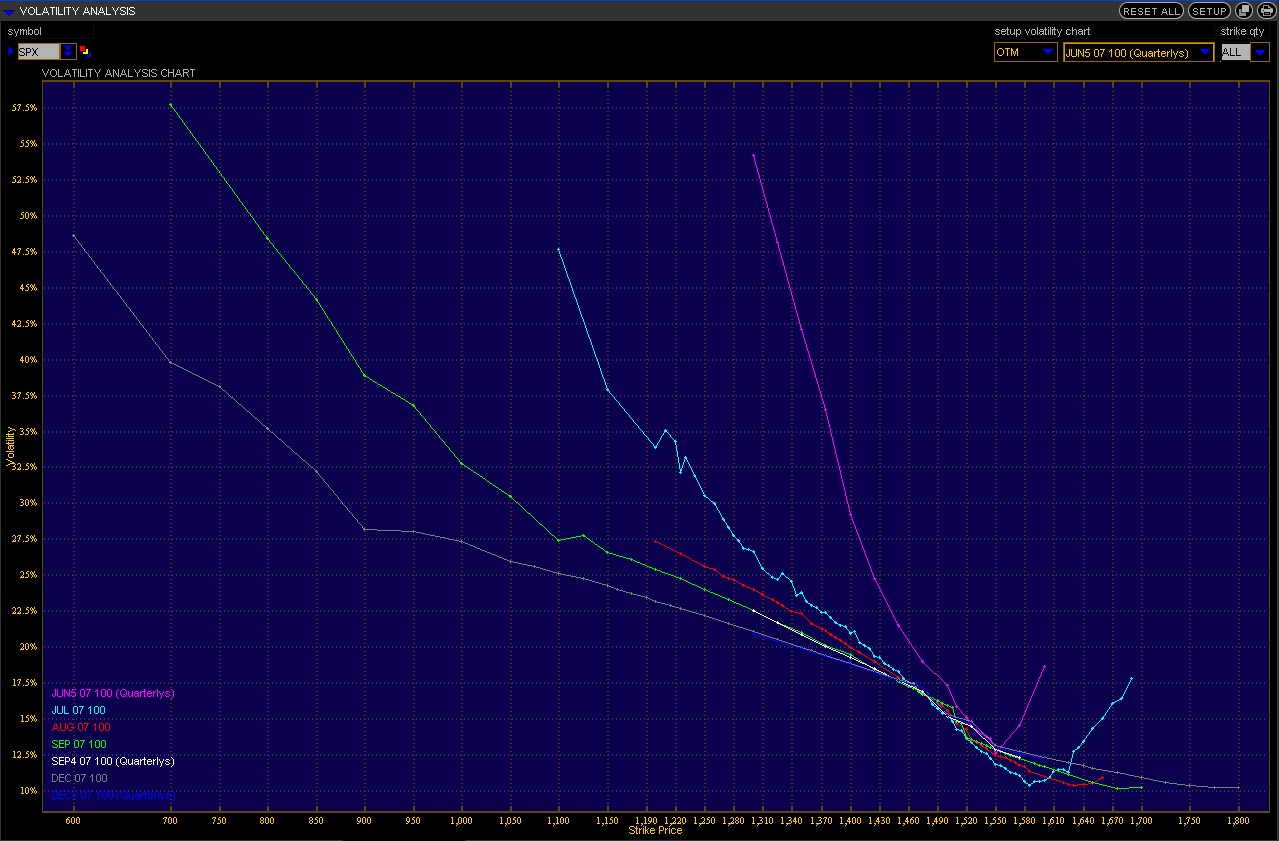Click the colored link squares icon
The height and width of the screenshot is (841, 1279).
tap(85, 52)
